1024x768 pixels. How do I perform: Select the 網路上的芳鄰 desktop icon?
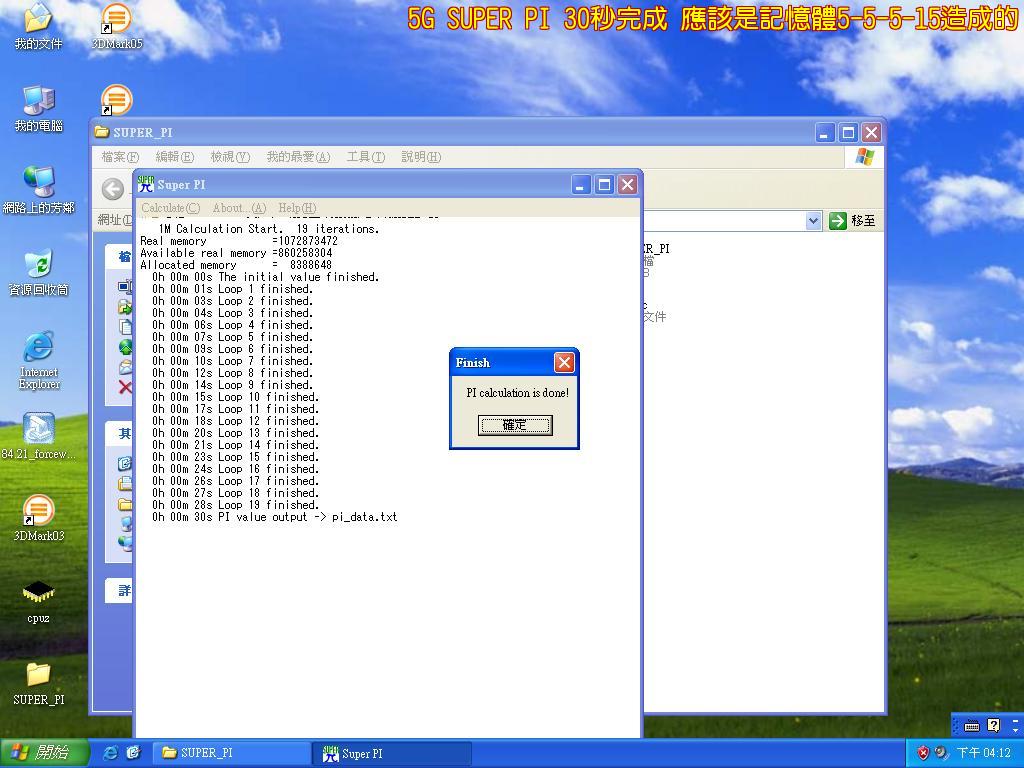39,191
